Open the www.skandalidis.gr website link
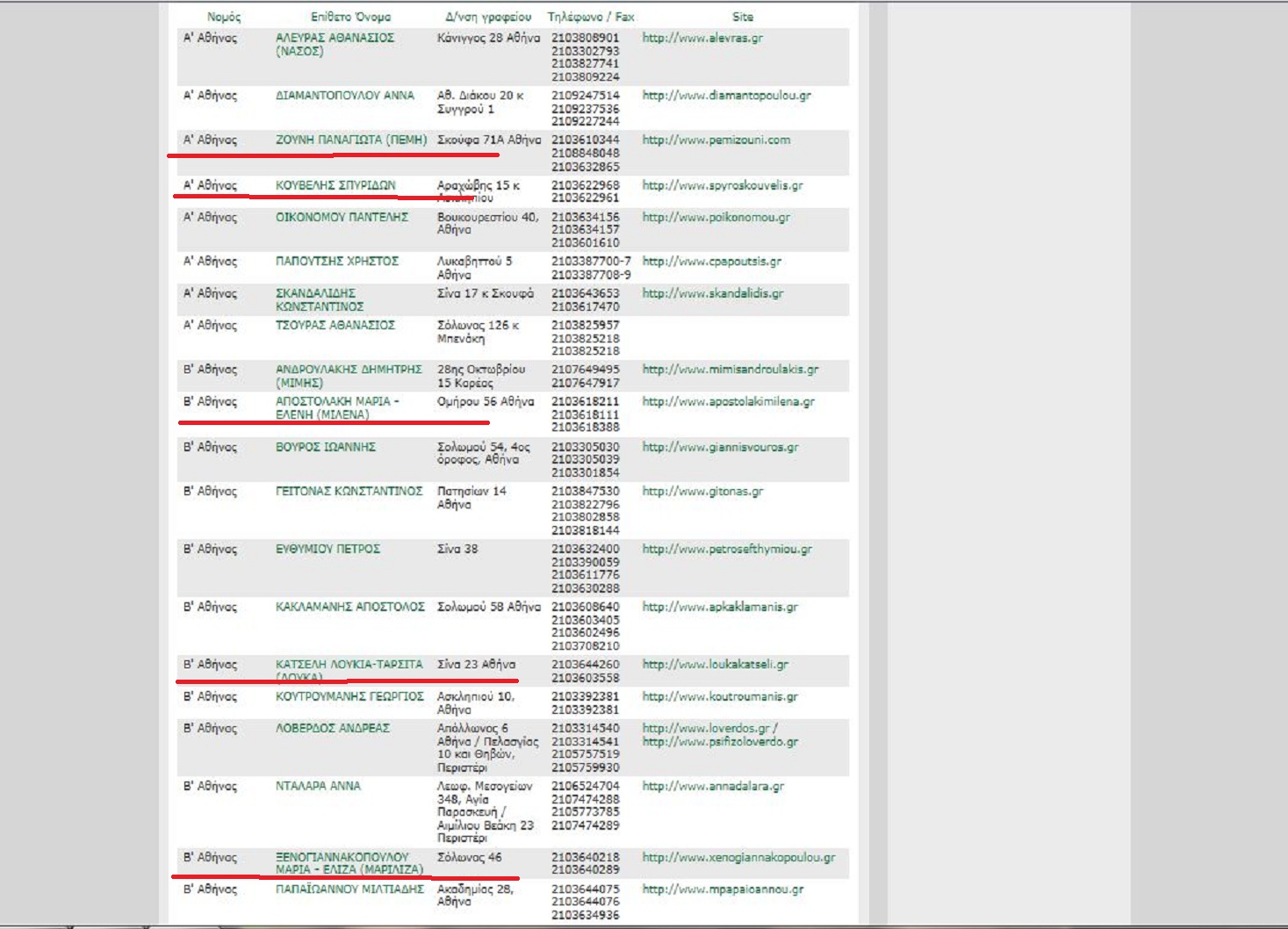Viewport: 1288px width, 929px height. (x=712, y=294)
